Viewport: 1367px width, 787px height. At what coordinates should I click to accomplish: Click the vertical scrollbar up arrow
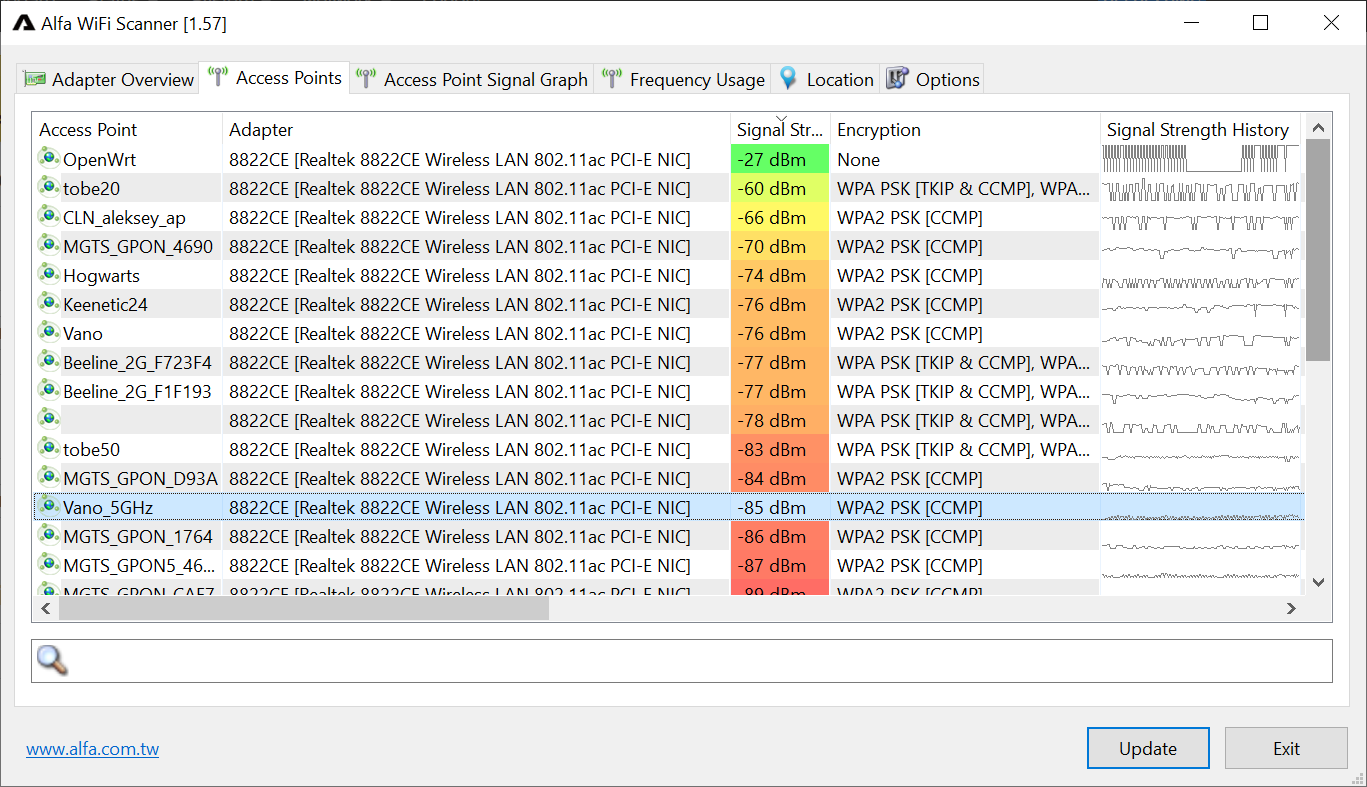(1318, 127)
